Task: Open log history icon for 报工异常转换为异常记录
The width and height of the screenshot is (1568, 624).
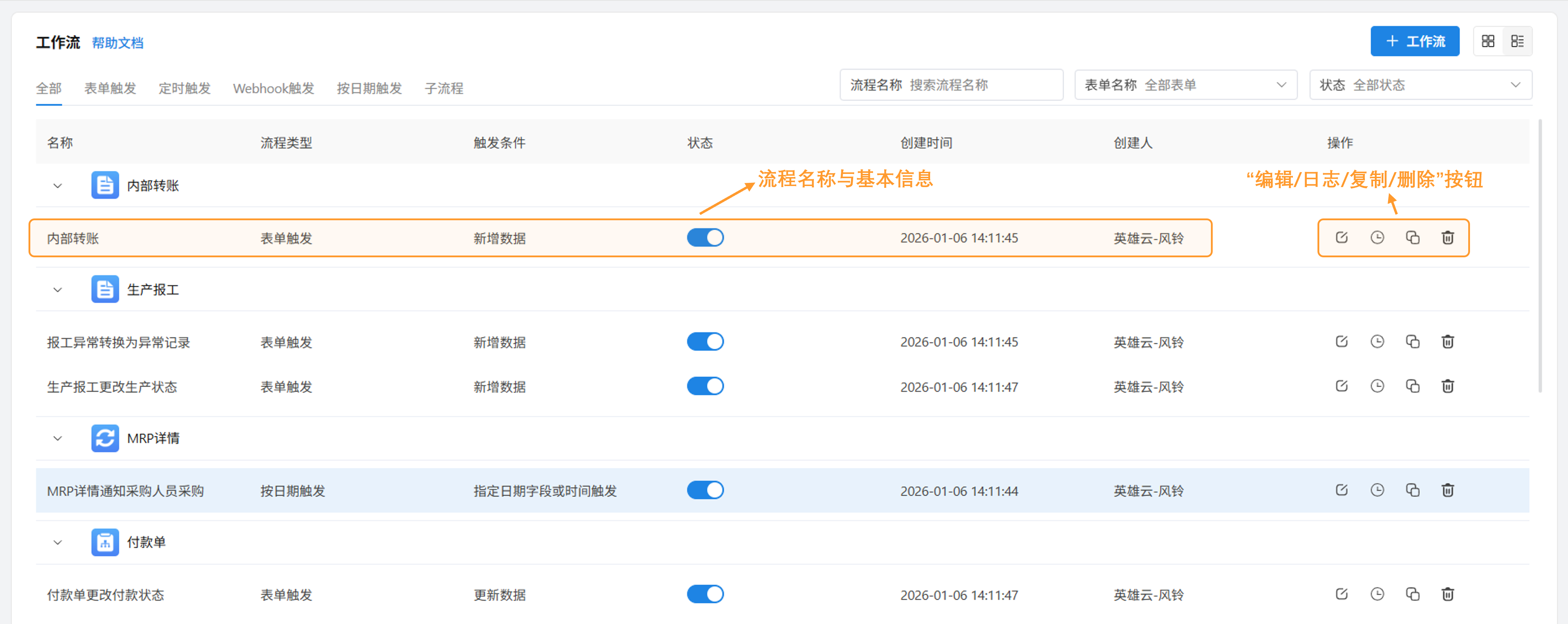Action: [x=1377, y=341]
